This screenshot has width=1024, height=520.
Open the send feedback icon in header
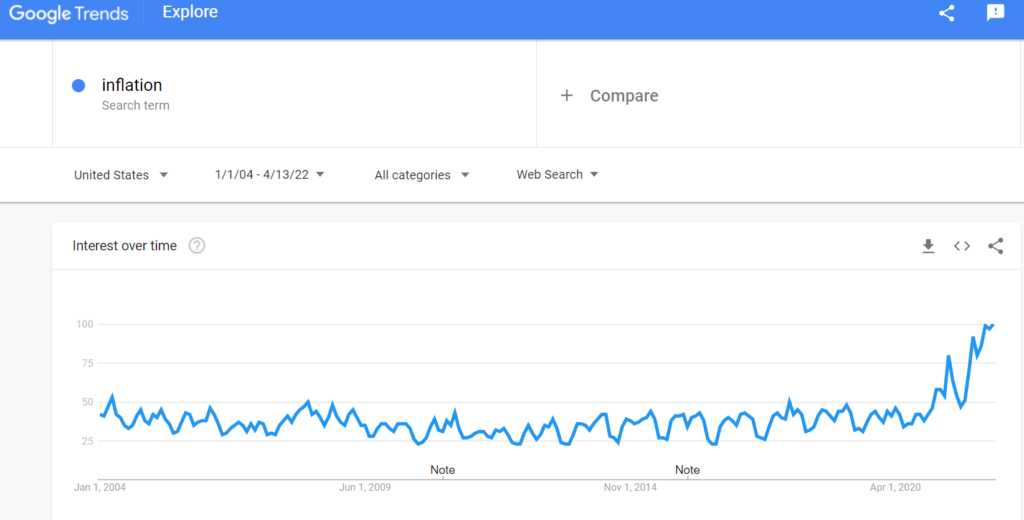(995, 12)
